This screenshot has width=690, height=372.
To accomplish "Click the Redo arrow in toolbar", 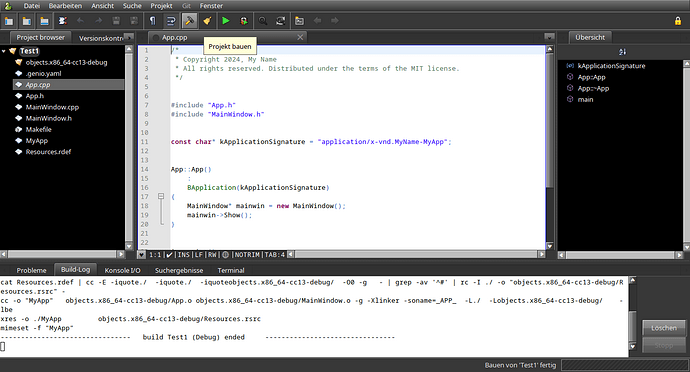I will [98, 21].
